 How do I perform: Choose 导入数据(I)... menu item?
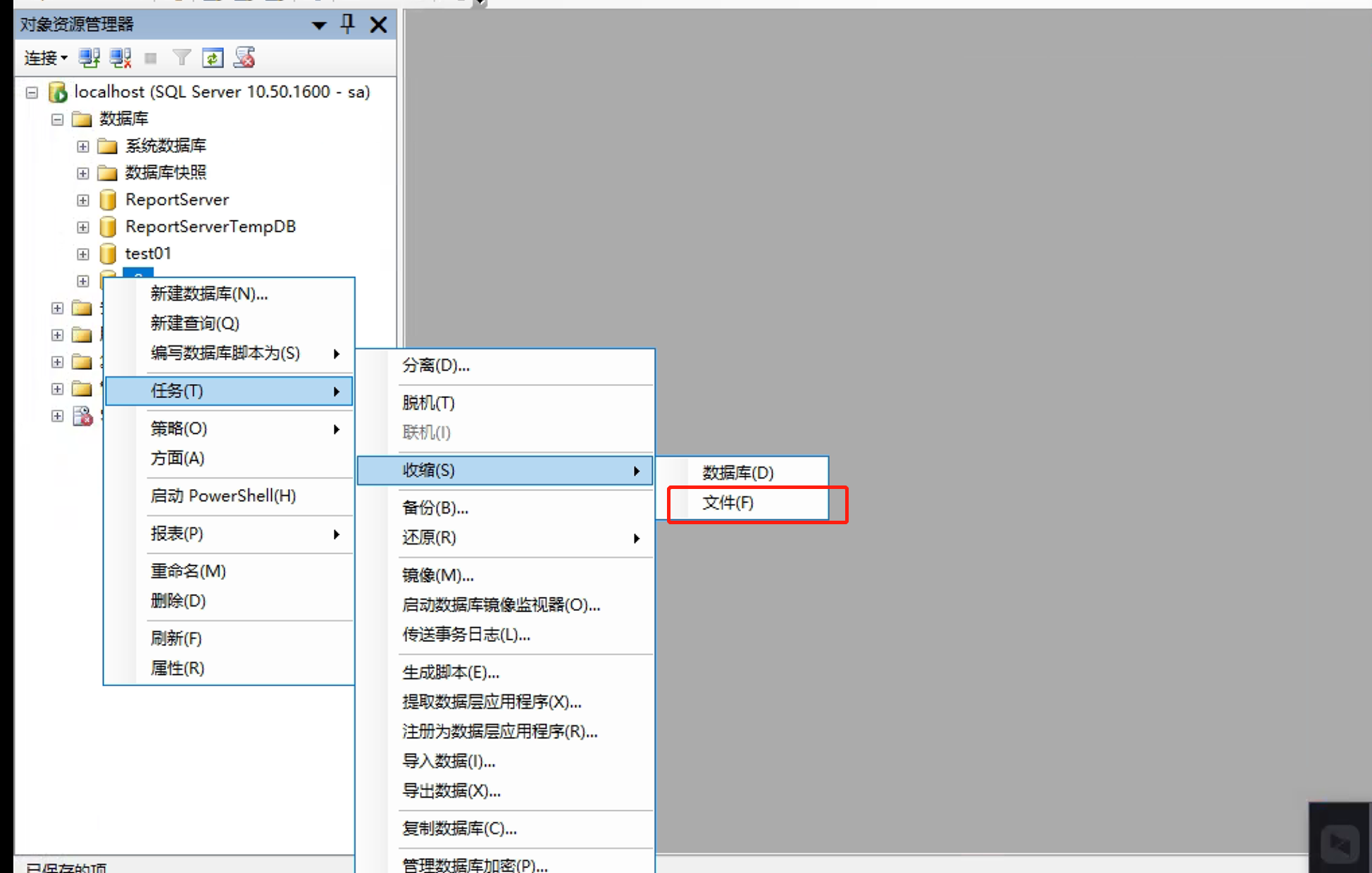[506, 762]
